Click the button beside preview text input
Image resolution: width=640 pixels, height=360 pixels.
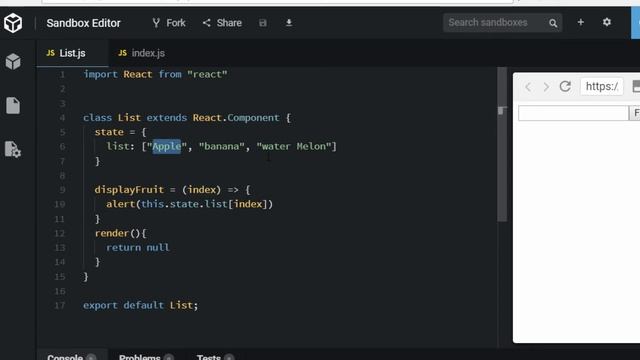(635, 113)
